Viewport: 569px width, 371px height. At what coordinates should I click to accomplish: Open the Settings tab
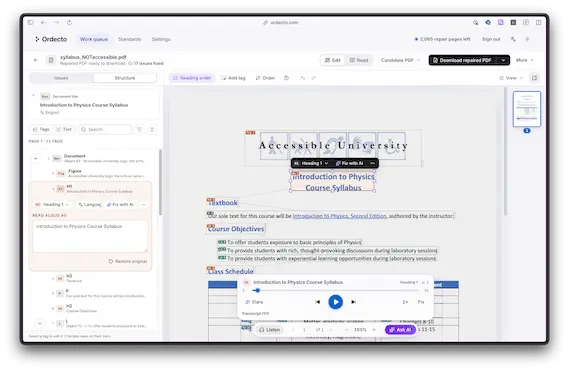161,39
